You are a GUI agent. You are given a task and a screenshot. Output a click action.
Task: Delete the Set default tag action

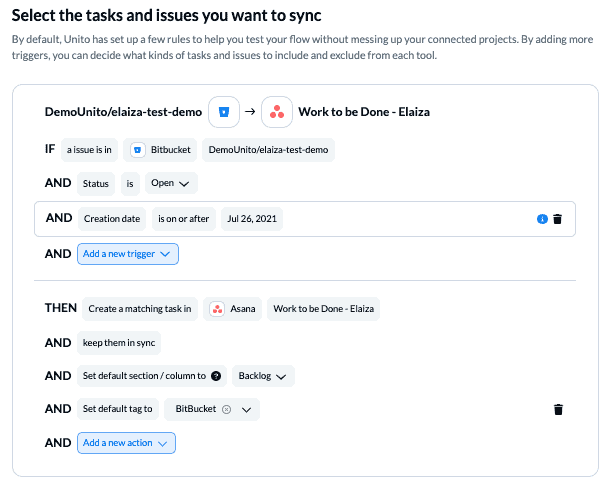click(558, 409)
